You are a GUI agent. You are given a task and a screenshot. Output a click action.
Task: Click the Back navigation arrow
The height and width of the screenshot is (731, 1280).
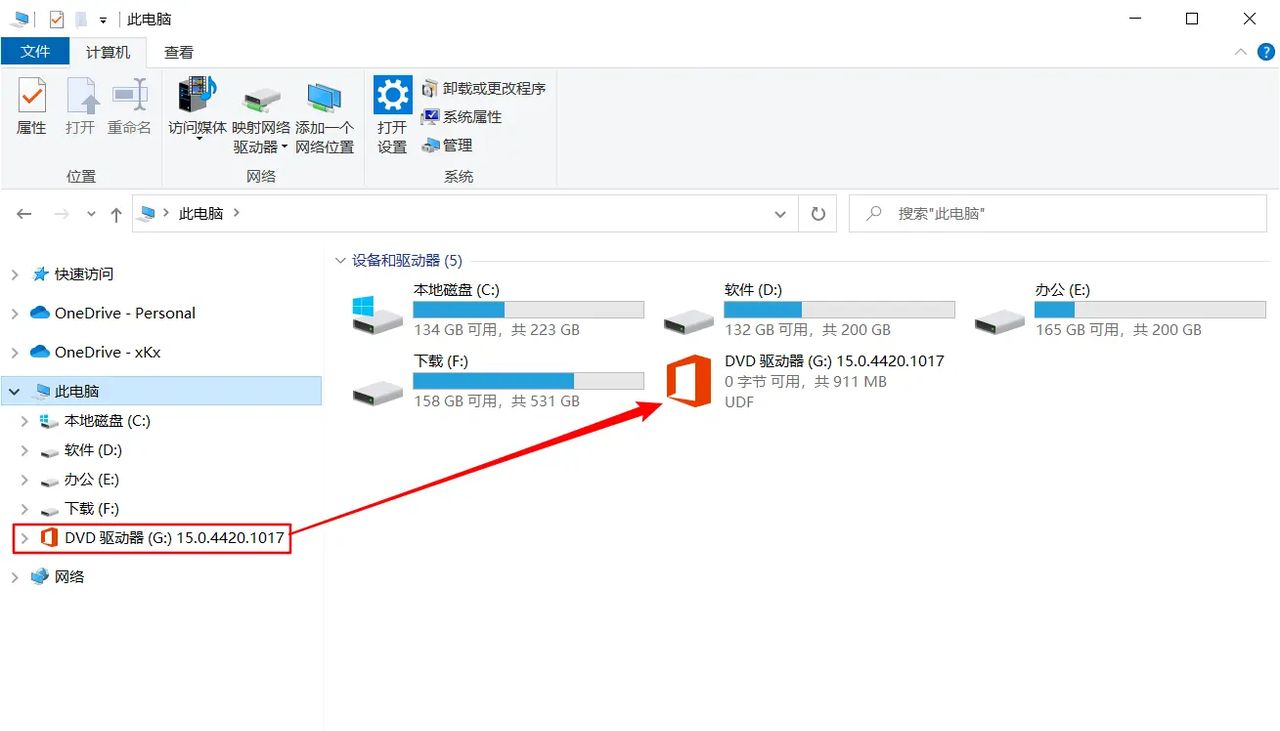25,214
